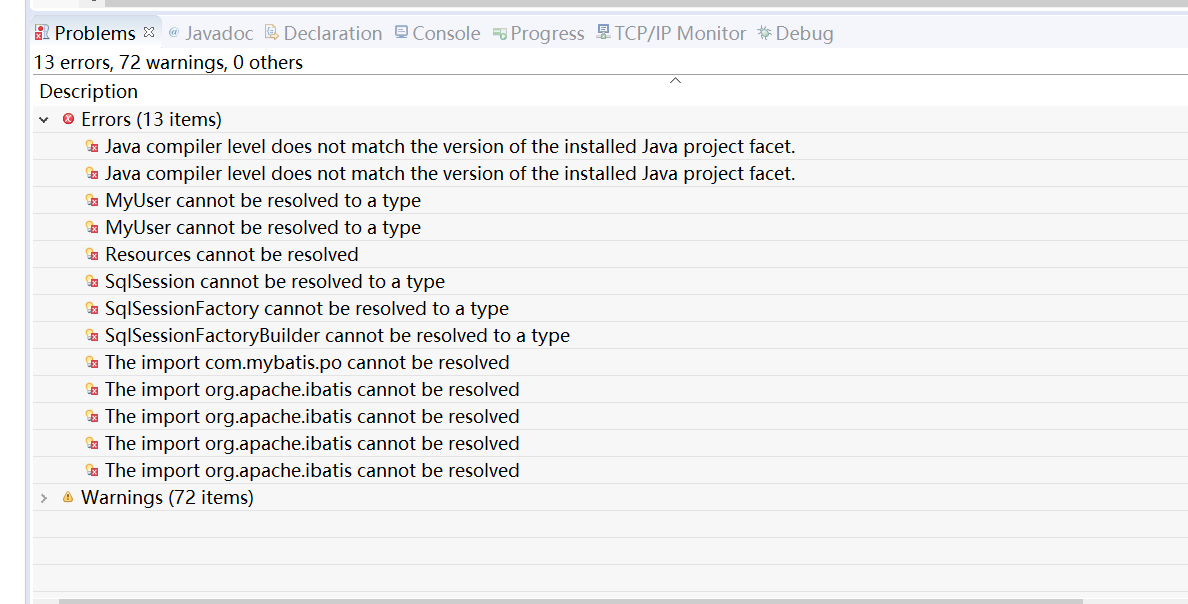Expand the Warnings (72 items) group

pyautogui.click(x=44, y=497)
